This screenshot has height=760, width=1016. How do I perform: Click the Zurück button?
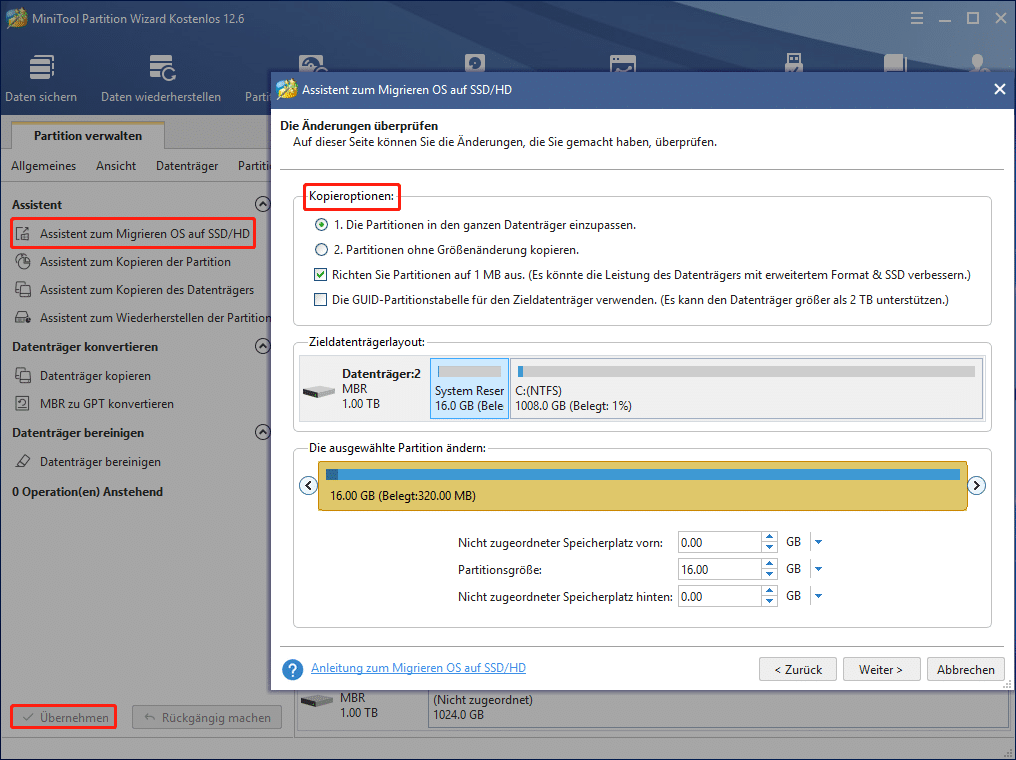[798, 669]
